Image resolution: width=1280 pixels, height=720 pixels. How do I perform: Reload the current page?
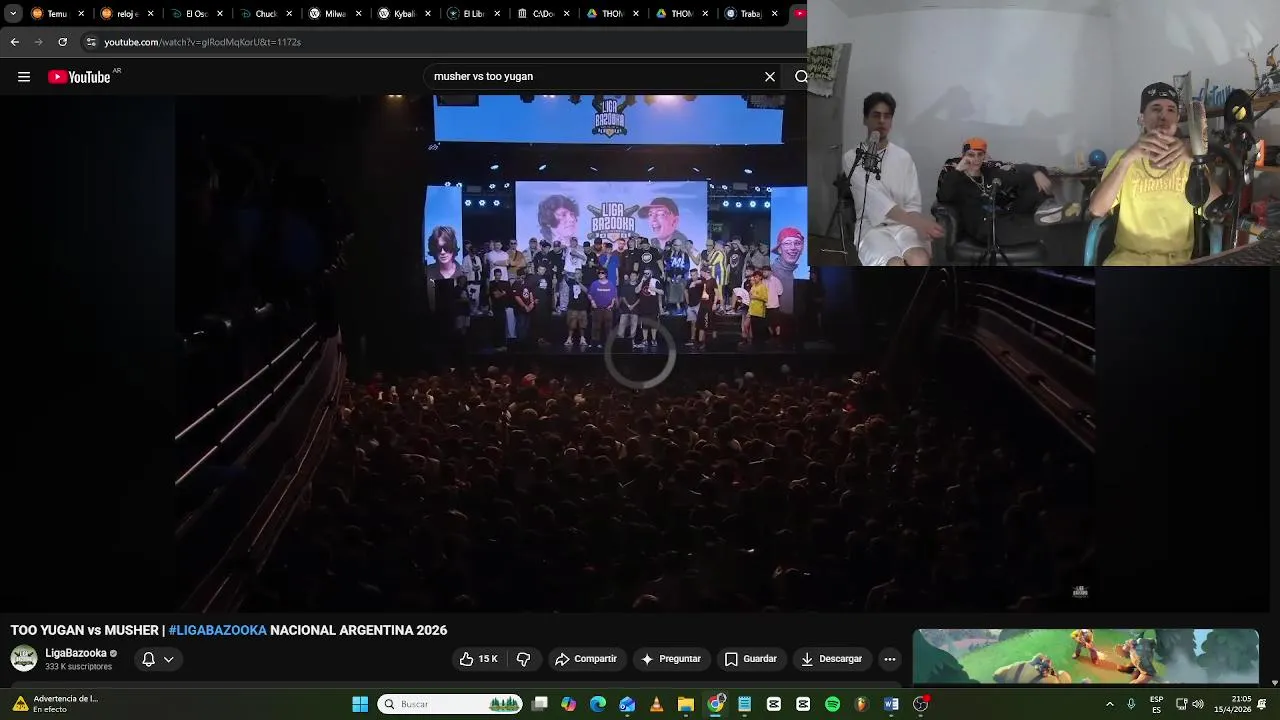(x=62, y=42)
